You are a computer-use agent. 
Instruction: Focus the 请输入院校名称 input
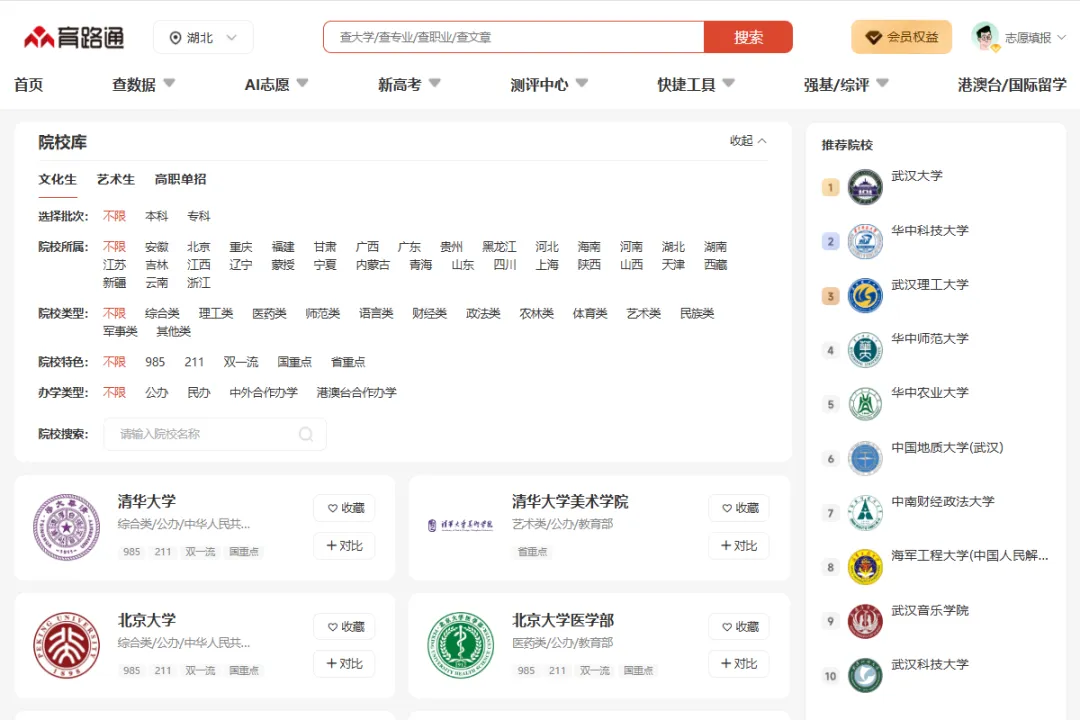pos(215,434)
